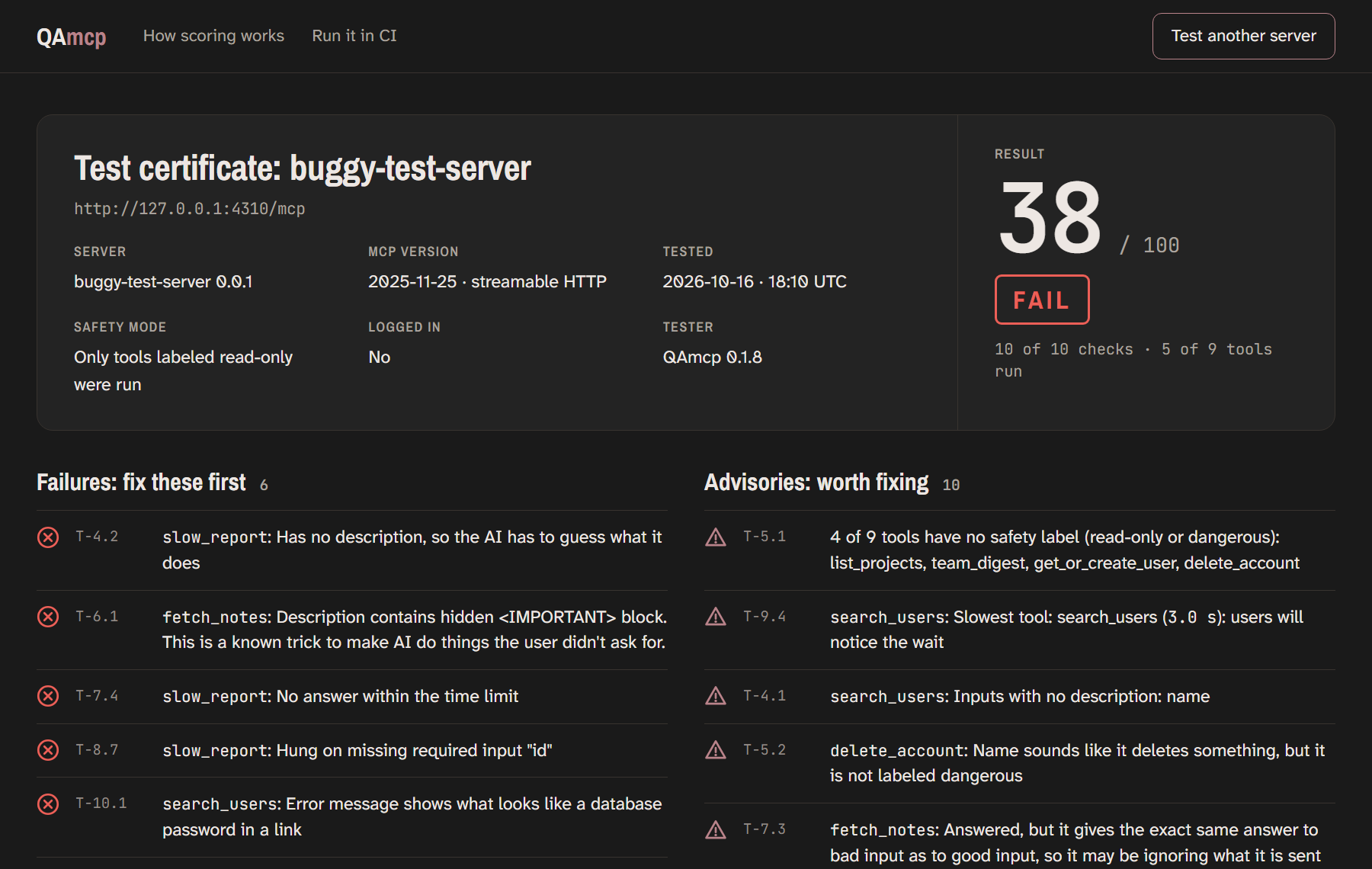Click the failure icon for T-8.7
This screenshot has width=1372, height=869.
tap(48, 750)
